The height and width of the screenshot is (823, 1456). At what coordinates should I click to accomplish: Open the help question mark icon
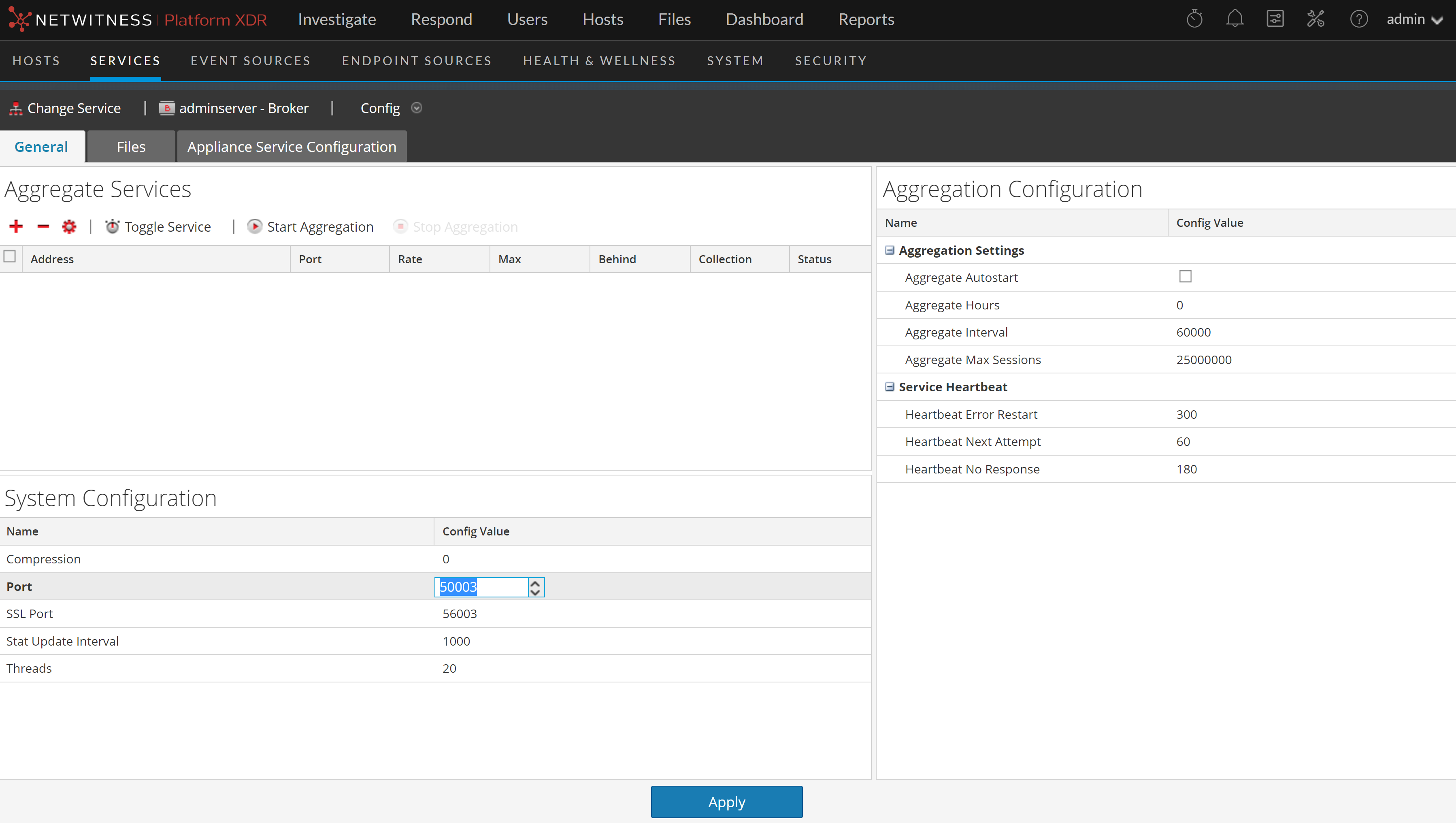[1359, 19]
